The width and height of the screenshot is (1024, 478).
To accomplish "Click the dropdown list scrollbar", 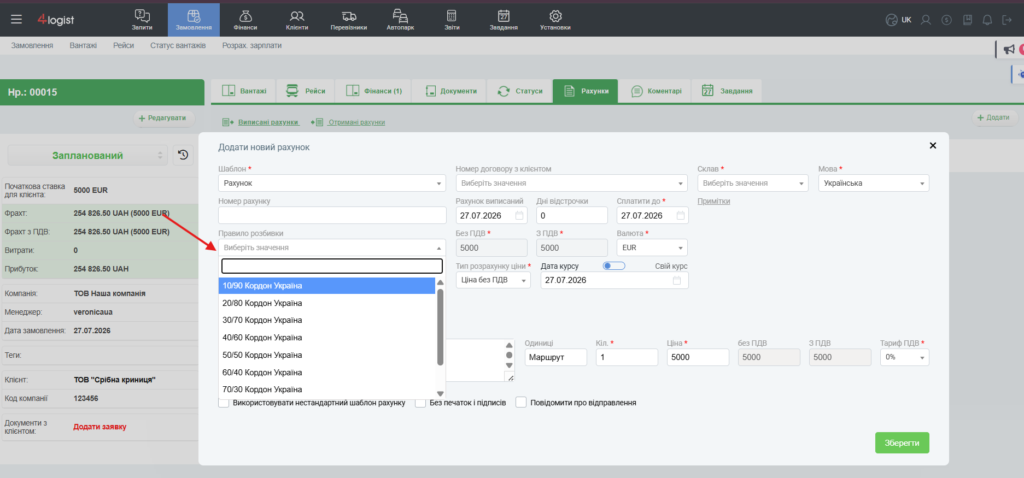I will [x=440, y=327].
